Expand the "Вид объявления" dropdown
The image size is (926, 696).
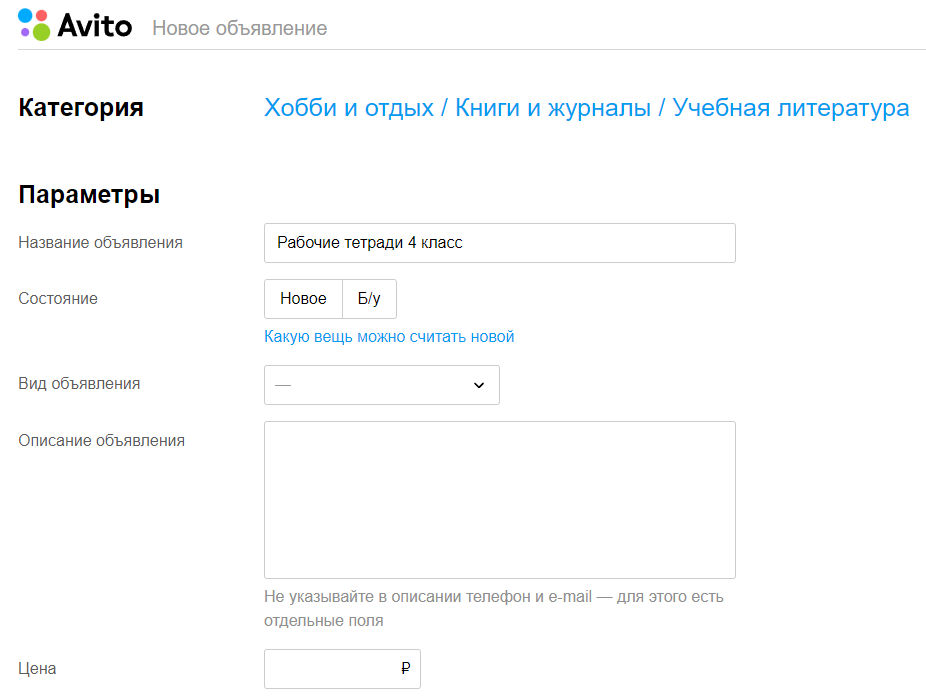click(x=381, y=385)
